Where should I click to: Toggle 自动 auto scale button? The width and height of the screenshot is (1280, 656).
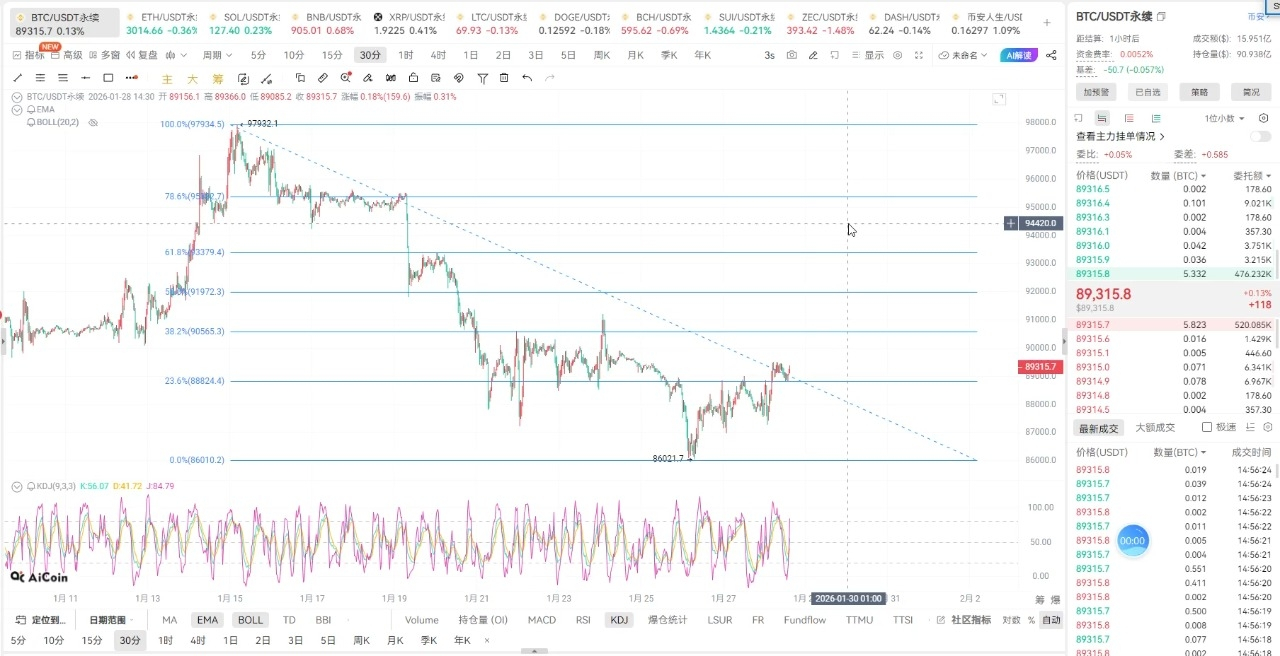pos(1051,620)
